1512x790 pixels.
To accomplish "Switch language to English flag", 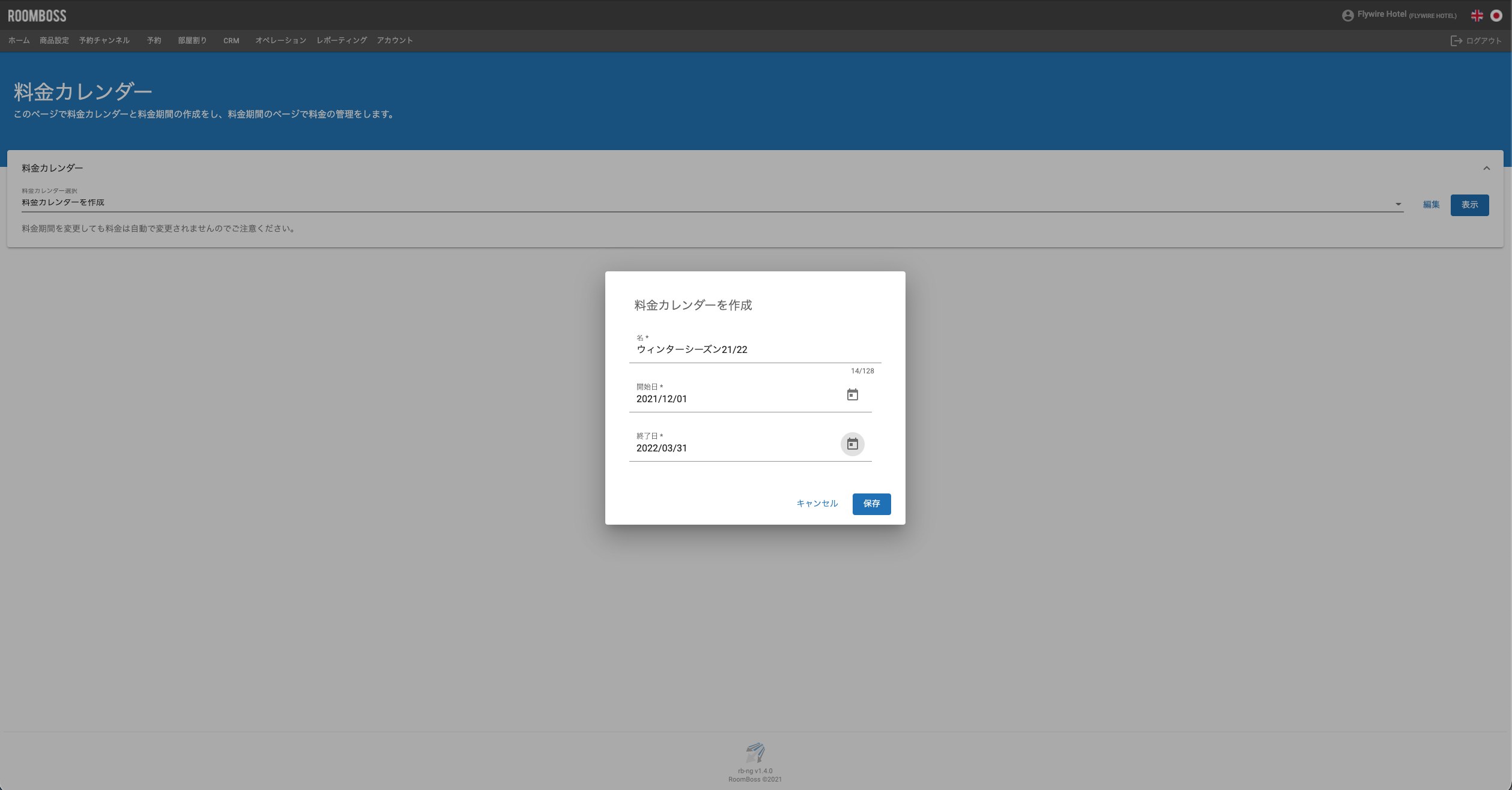I will (x=1477, y=16).
